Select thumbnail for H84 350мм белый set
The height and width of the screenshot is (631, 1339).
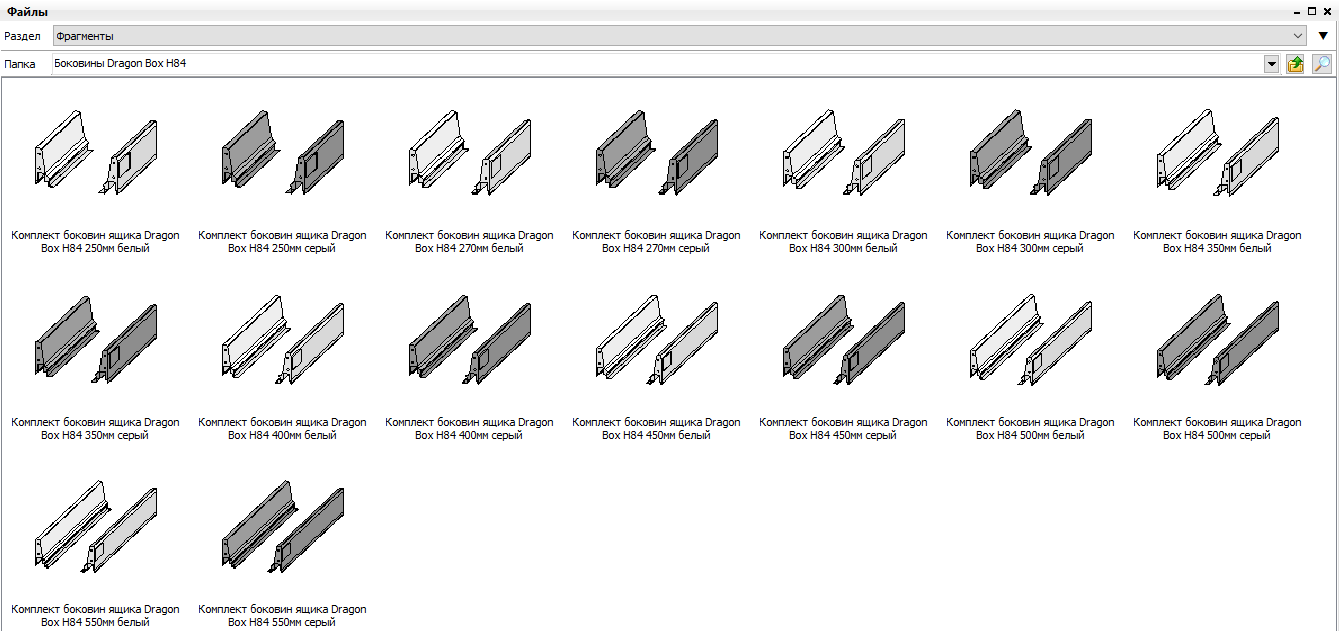[x=1218, y=152]
